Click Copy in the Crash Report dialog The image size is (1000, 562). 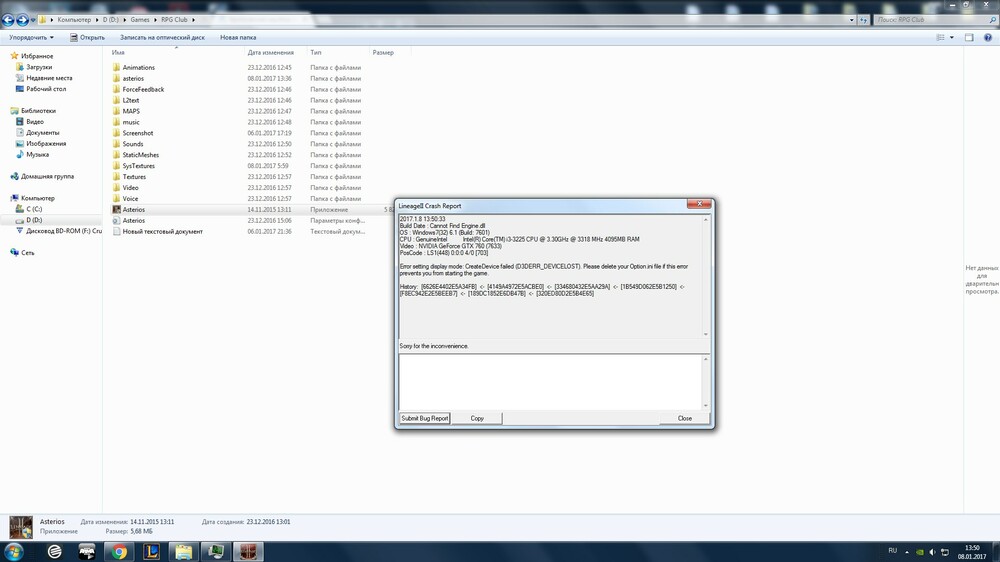(477, 418)
